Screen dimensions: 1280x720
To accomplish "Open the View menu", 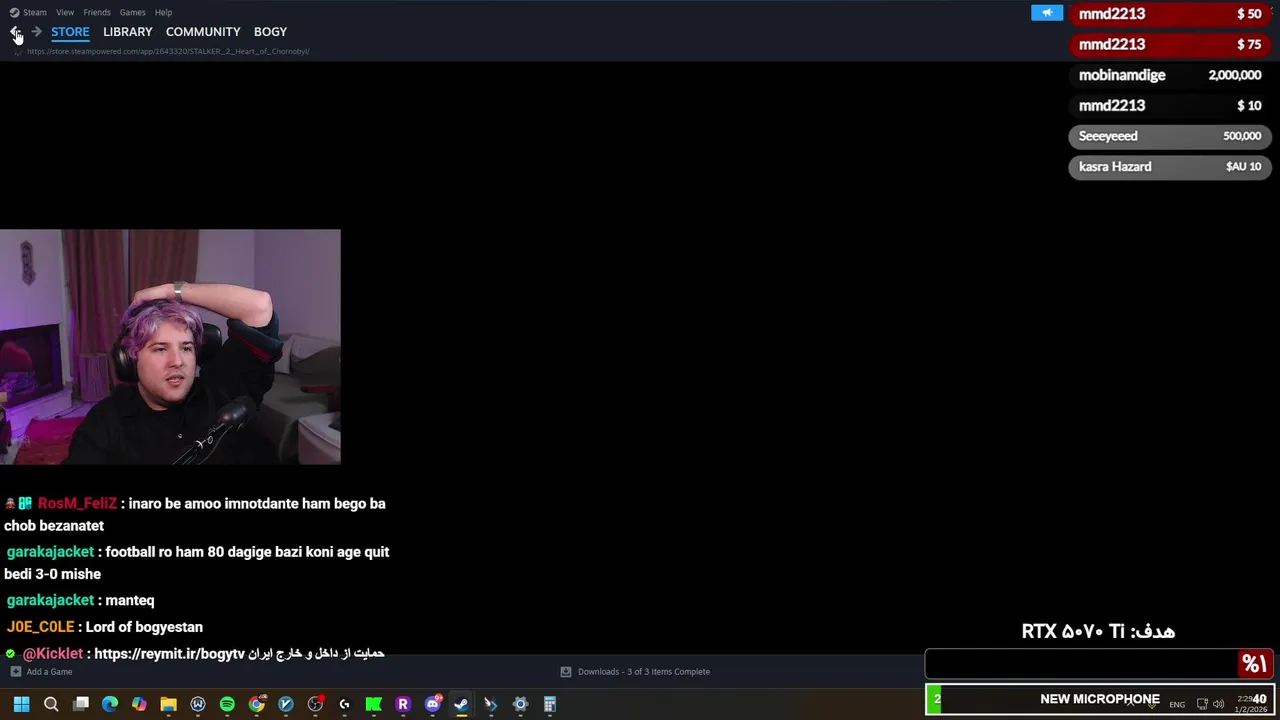I will pos(65,12).
